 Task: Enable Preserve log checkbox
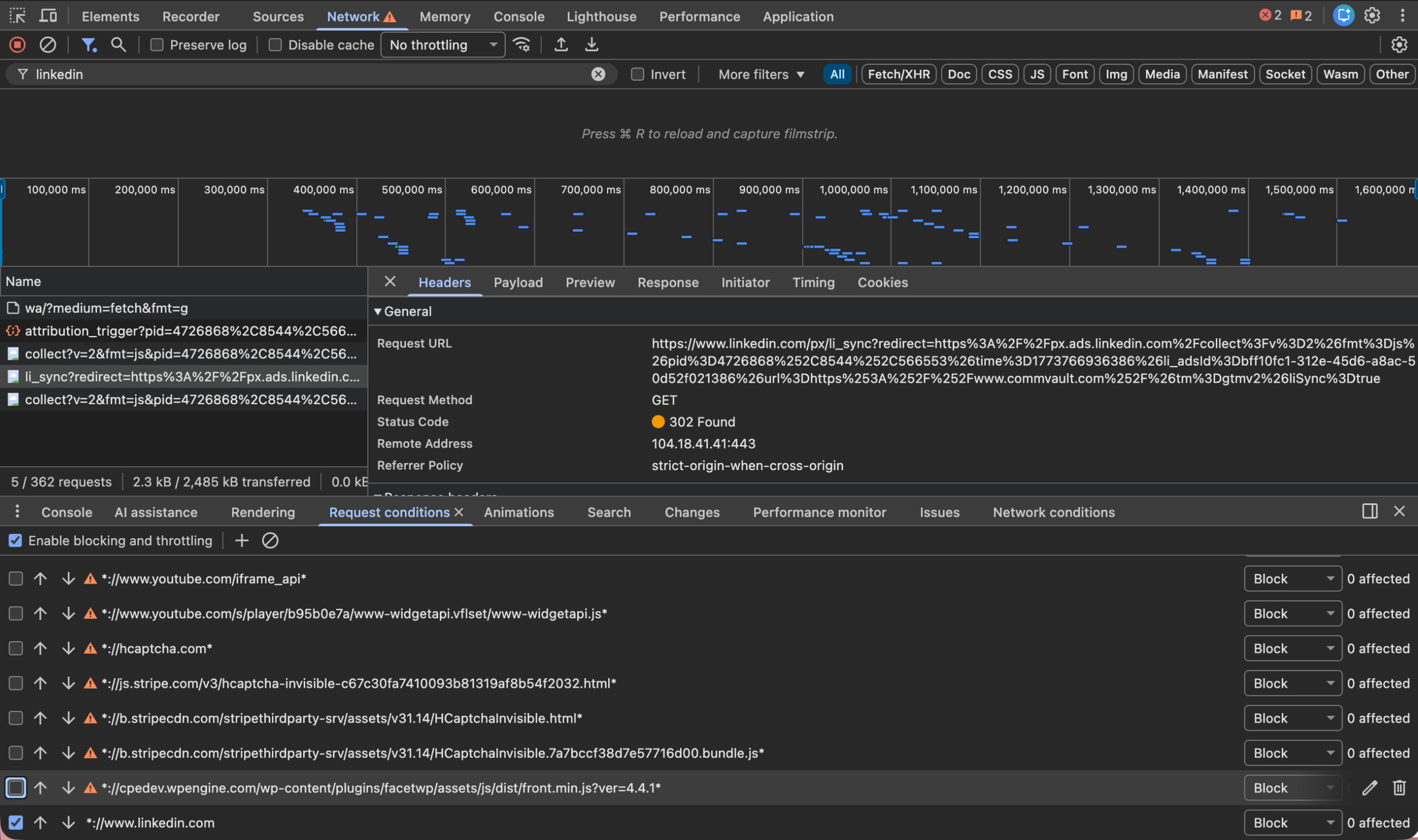click(157, 45)
